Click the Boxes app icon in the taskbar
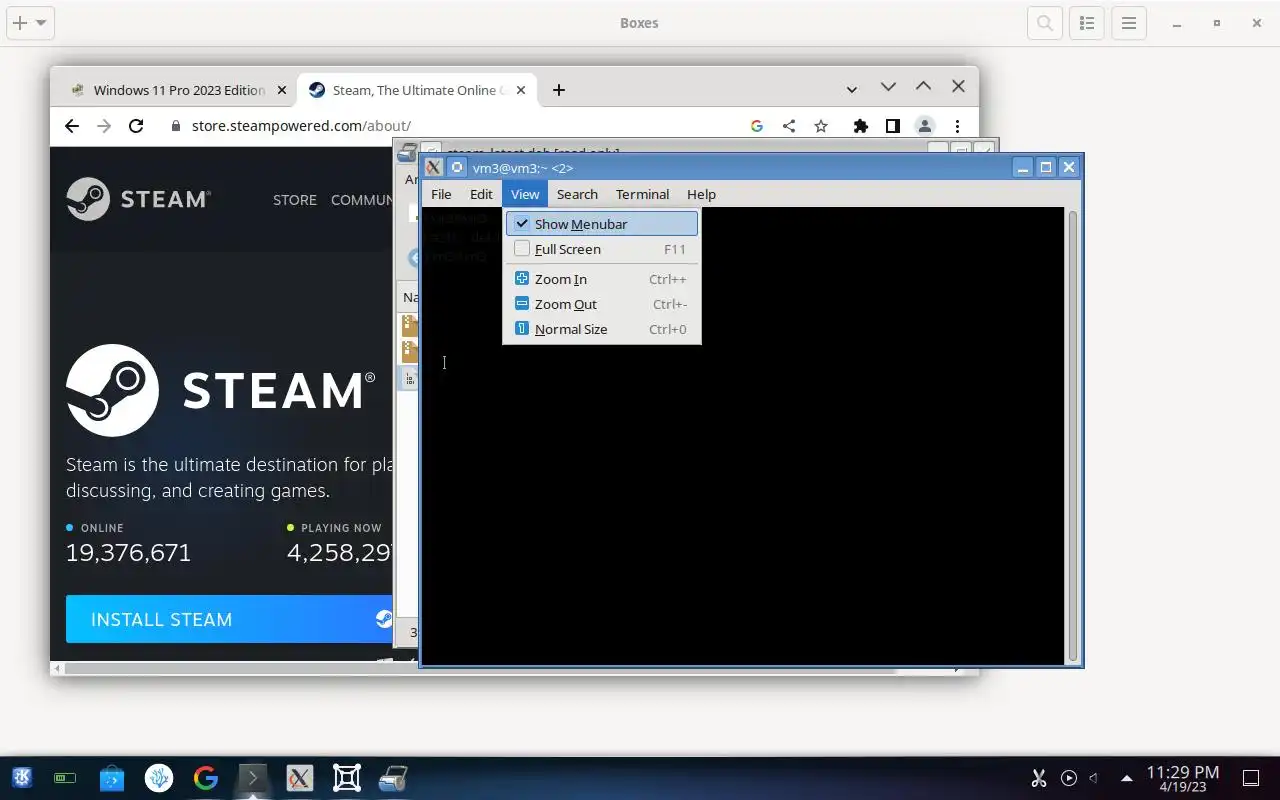Screen dimensions: 1280x800 pos(347,778)
